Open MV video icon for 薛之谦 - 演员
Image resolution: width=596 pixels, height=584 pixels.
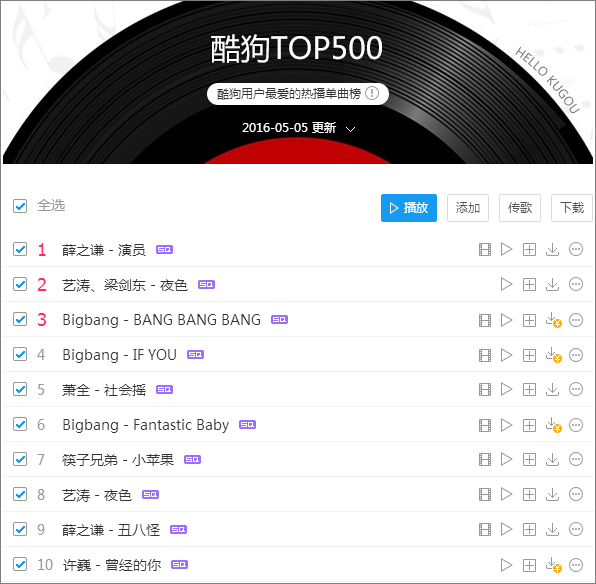pyautogui.click(x=485, y=250)
